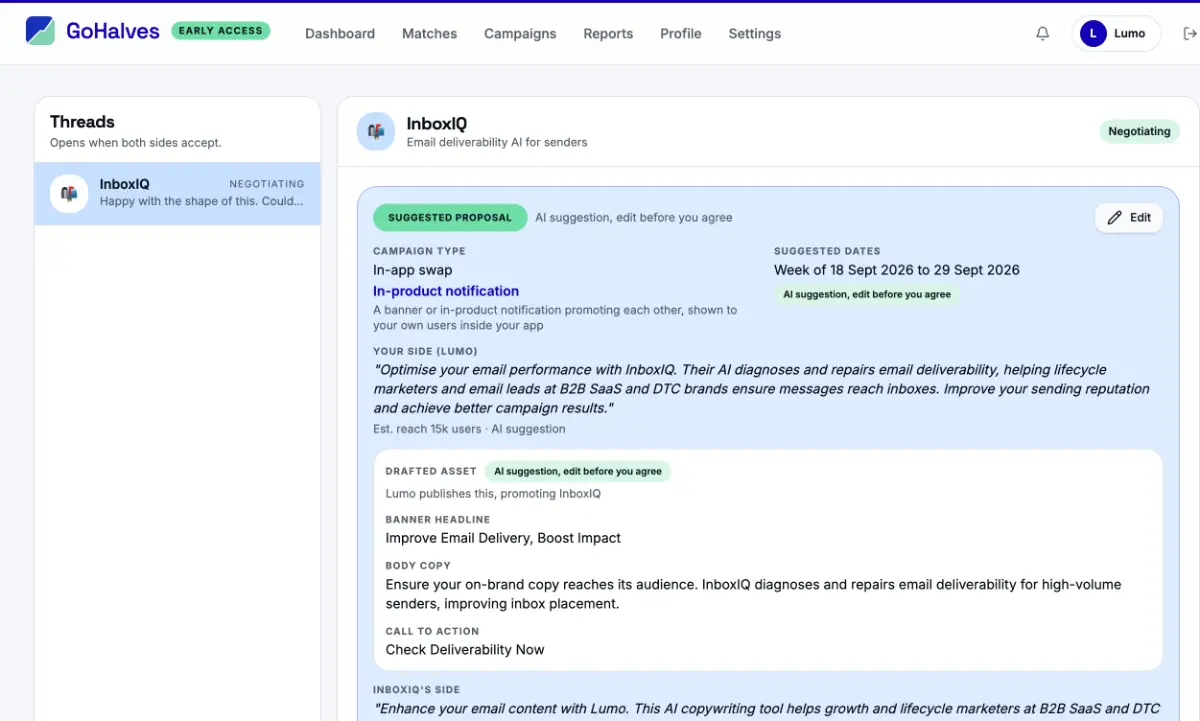Click the Edit proposal button
Screen dimensions: 1200x721
coord(1129,217)
